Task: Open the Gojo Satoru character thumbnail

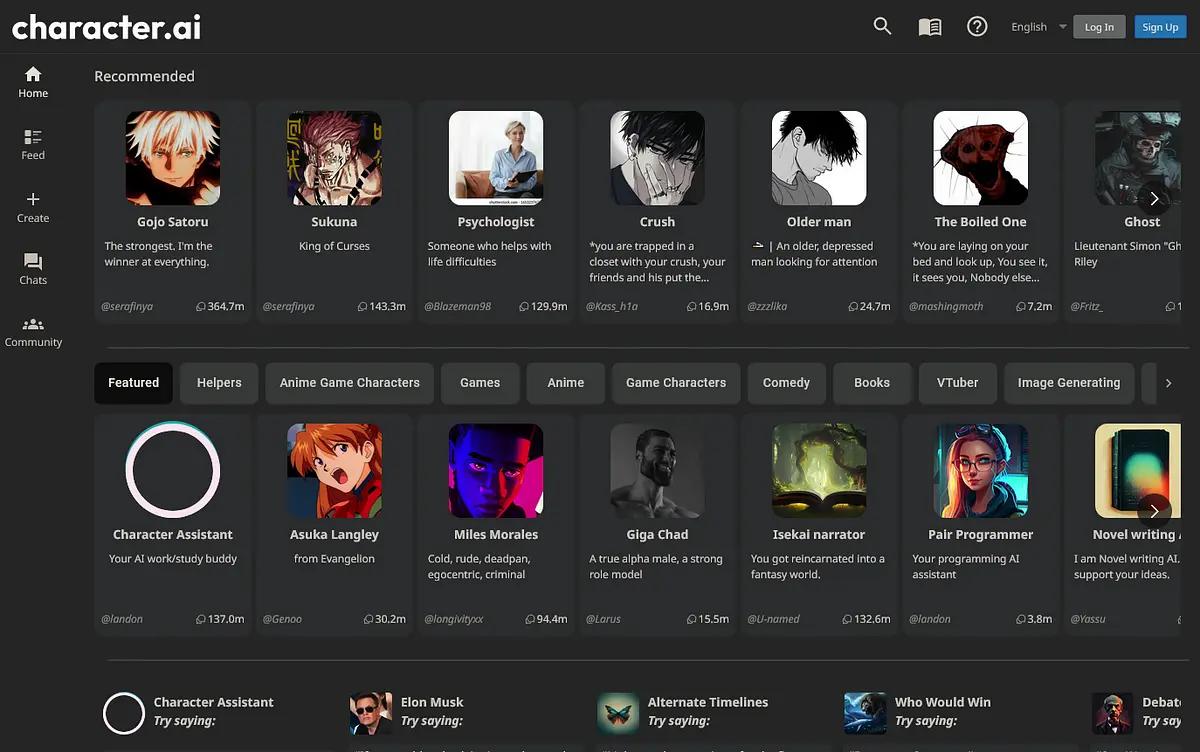Action: click(x=173, y=158)
